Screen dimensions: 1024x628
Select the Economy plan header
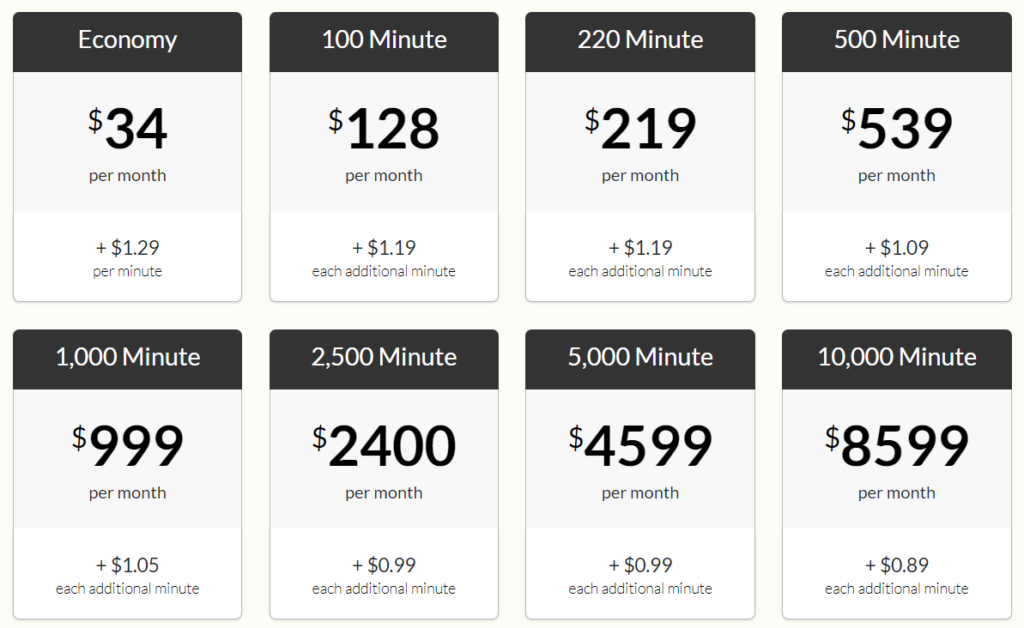(127, 42)
